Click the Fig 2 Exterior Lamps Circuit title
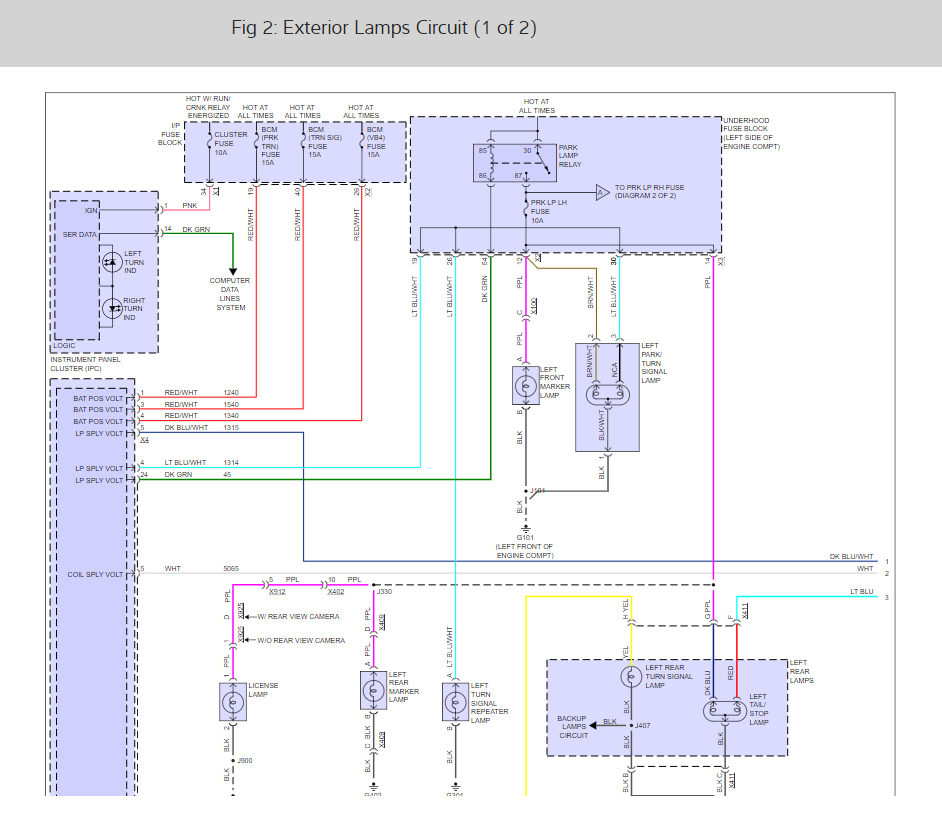 pos(384,28)
